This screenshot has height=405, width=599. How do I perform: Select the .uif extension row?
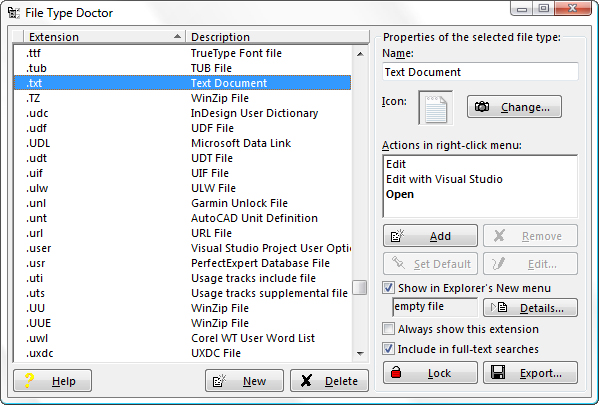(182, 173)
